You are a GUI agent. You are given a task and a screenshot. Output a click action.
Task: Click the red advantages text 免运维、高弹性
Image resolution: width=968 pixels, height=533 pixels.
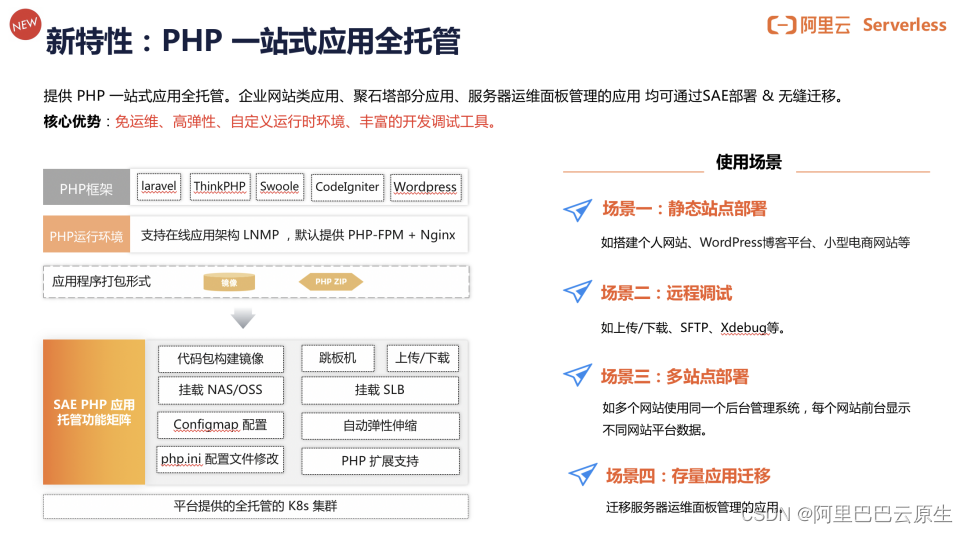[306, 122]
